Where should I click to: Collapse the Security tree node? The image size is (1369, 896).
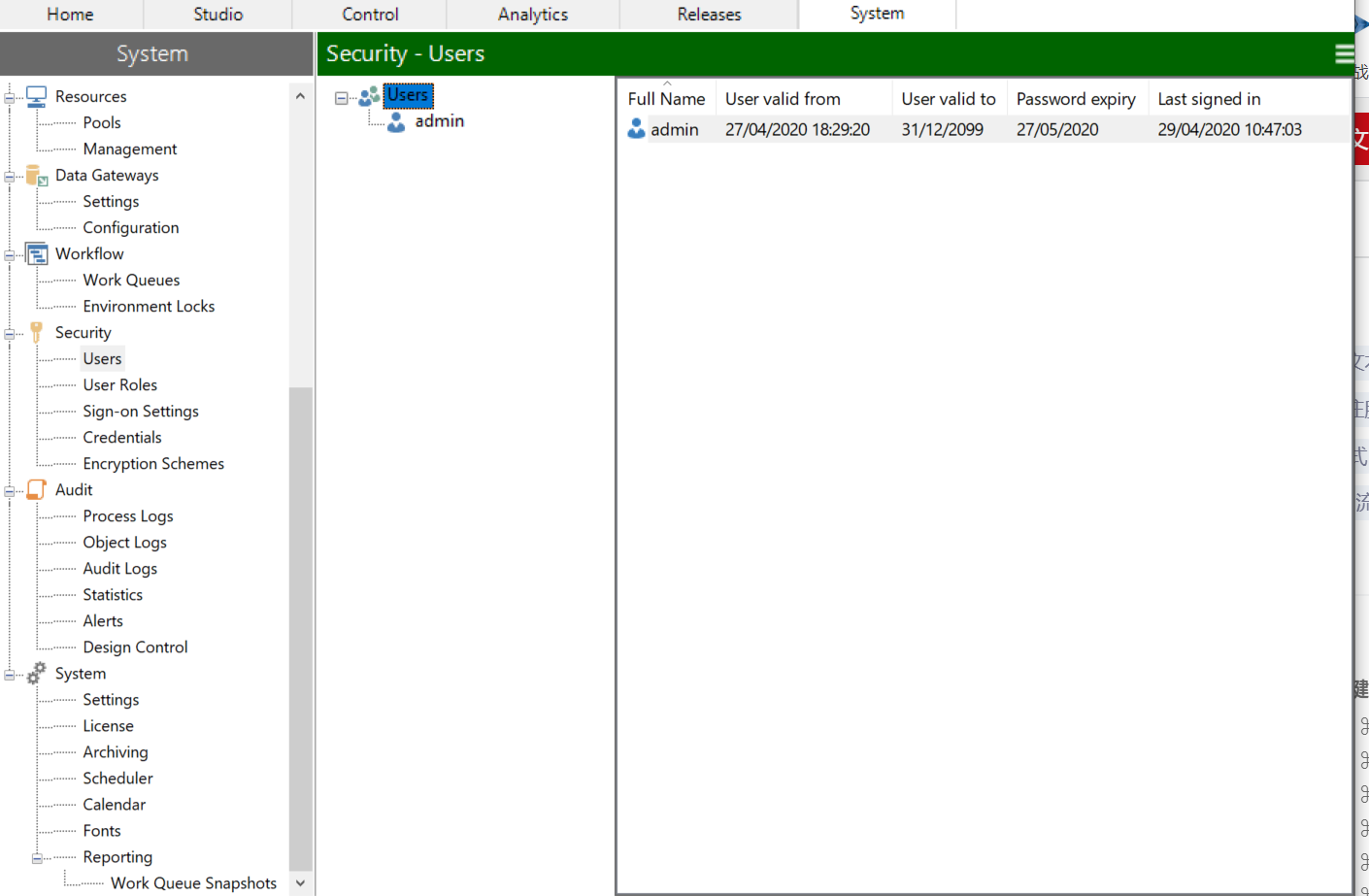(10, 334)
